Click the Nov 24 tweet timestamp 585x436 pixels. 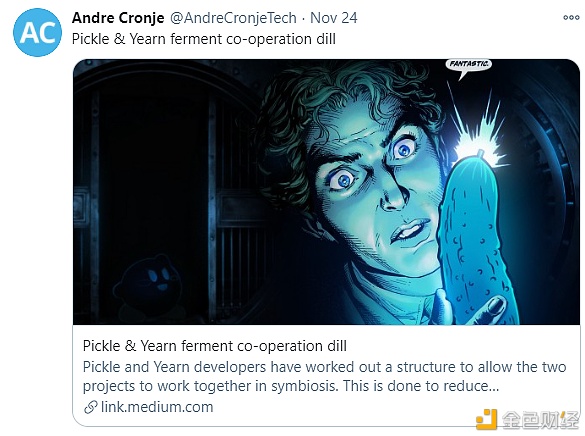pyautogui.click(x=334, y=18)
